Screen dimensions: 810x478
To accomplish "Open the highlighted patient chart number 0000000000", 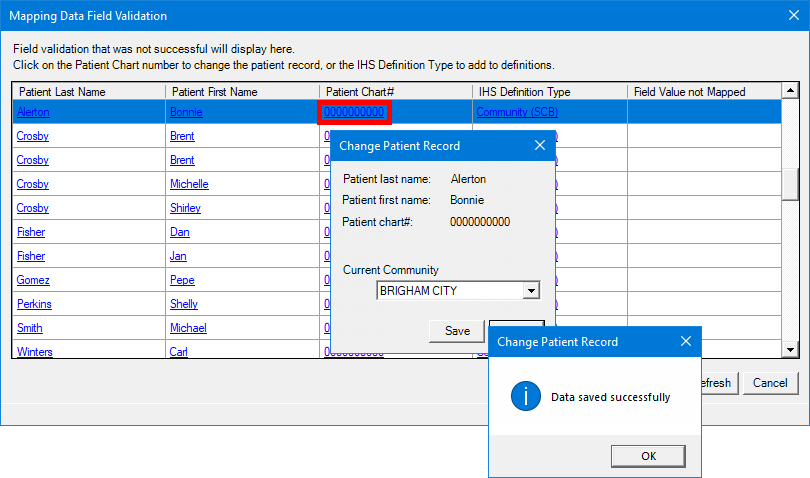I will [x=354, y=112].
